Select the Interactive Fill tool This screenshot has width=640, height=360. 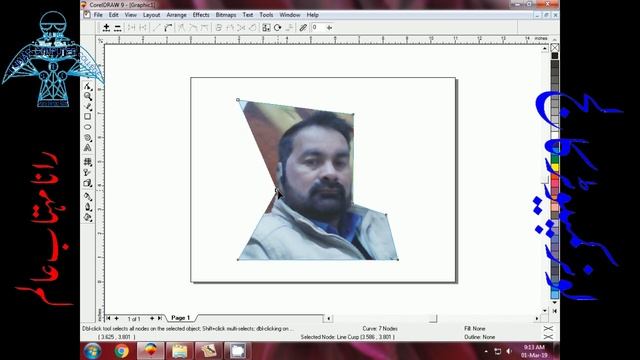click(x=88, y=162)
